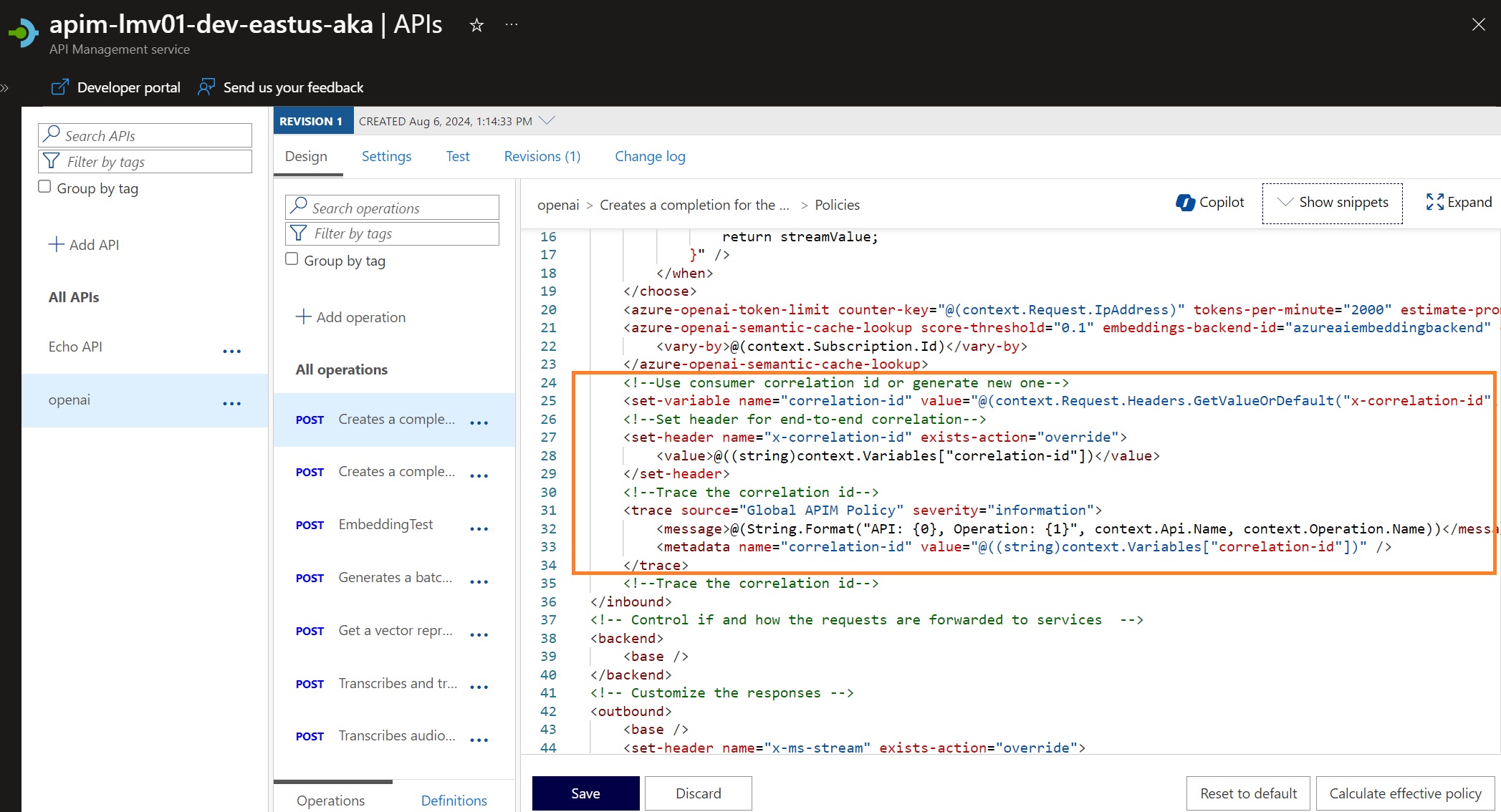Select the POST Generates a batch operation

[x=374, y=578]
